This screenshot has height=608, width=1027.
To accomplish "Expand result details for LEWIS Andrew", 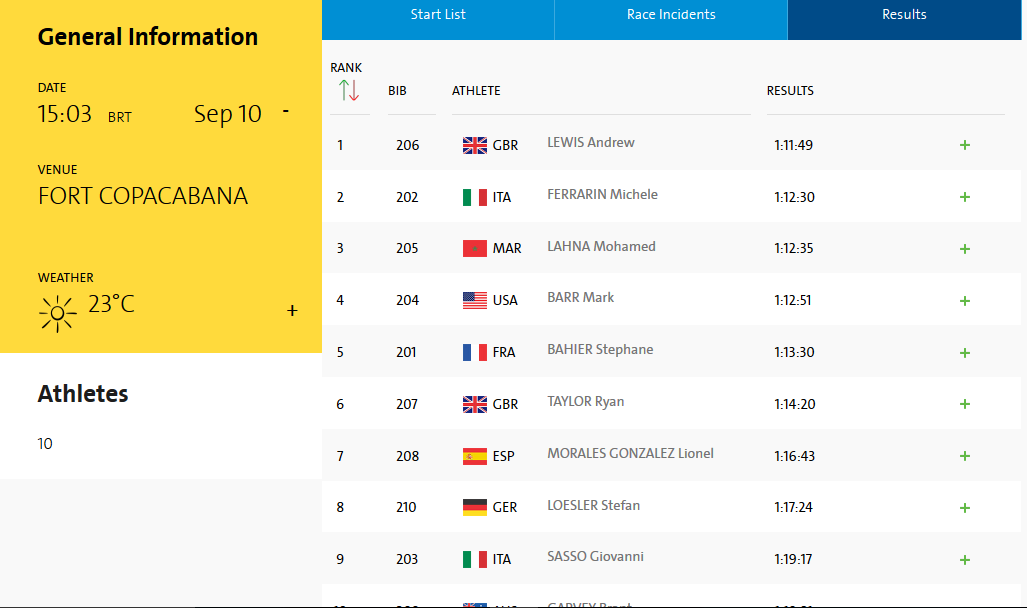I will 965,145.
